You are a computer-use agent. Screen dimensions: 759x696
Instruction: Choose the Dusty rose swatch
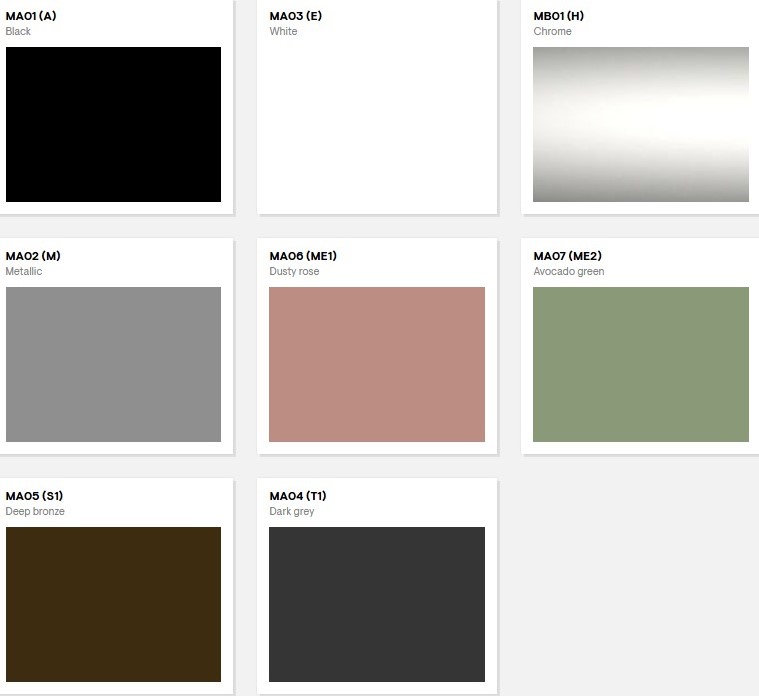[x=377, y=364]
